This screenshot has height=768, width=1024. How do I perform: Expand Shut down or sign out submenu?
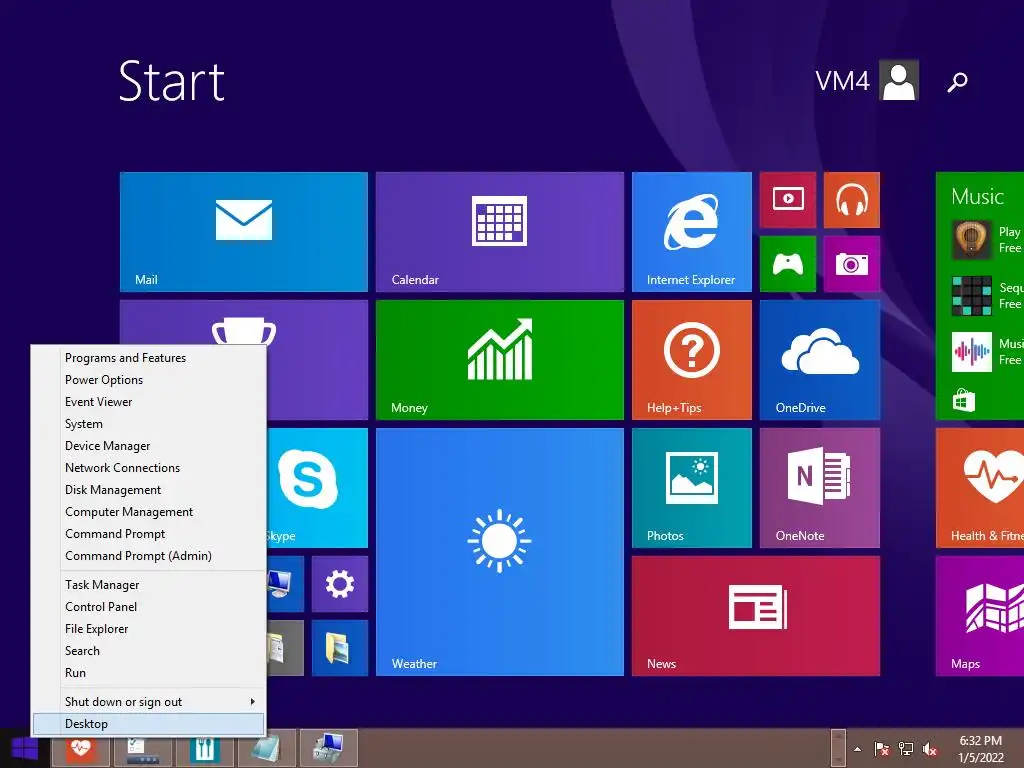[150, 701]
